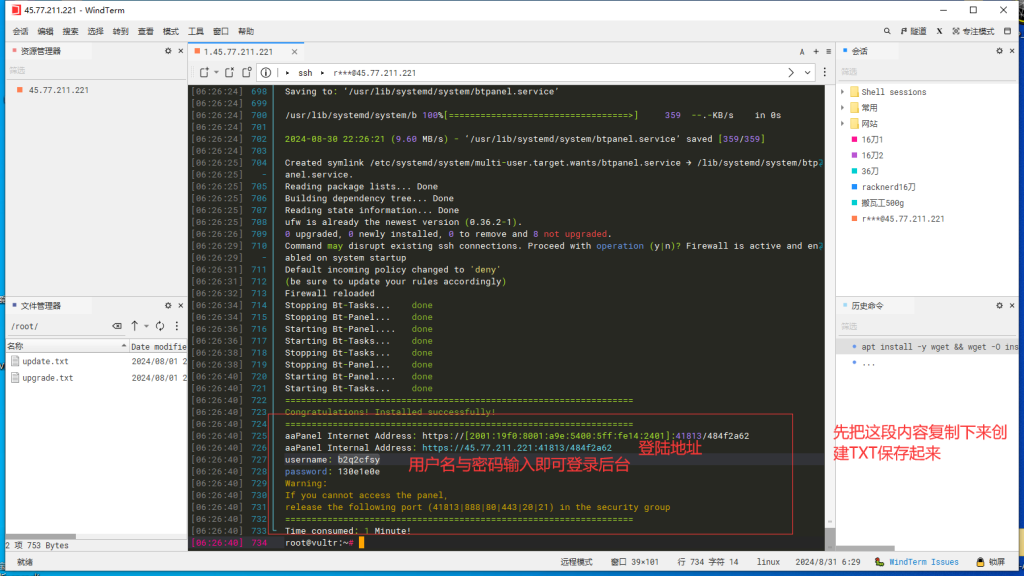
Task: Click the layout icon right of 专注模式
Action: (1008, 31)
